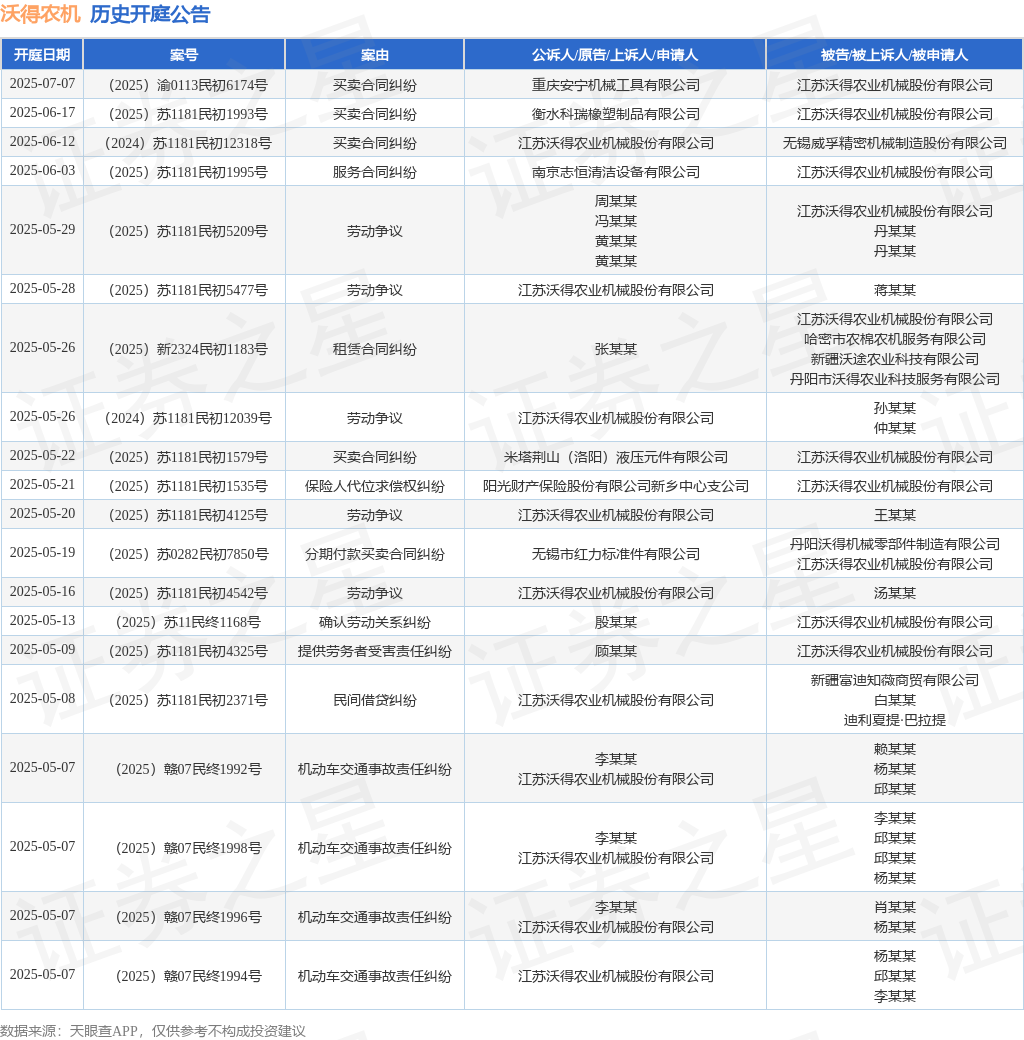The image size is (1024, 1040).
Task: Click defendant 仲某某
Action: pos(895,428)
